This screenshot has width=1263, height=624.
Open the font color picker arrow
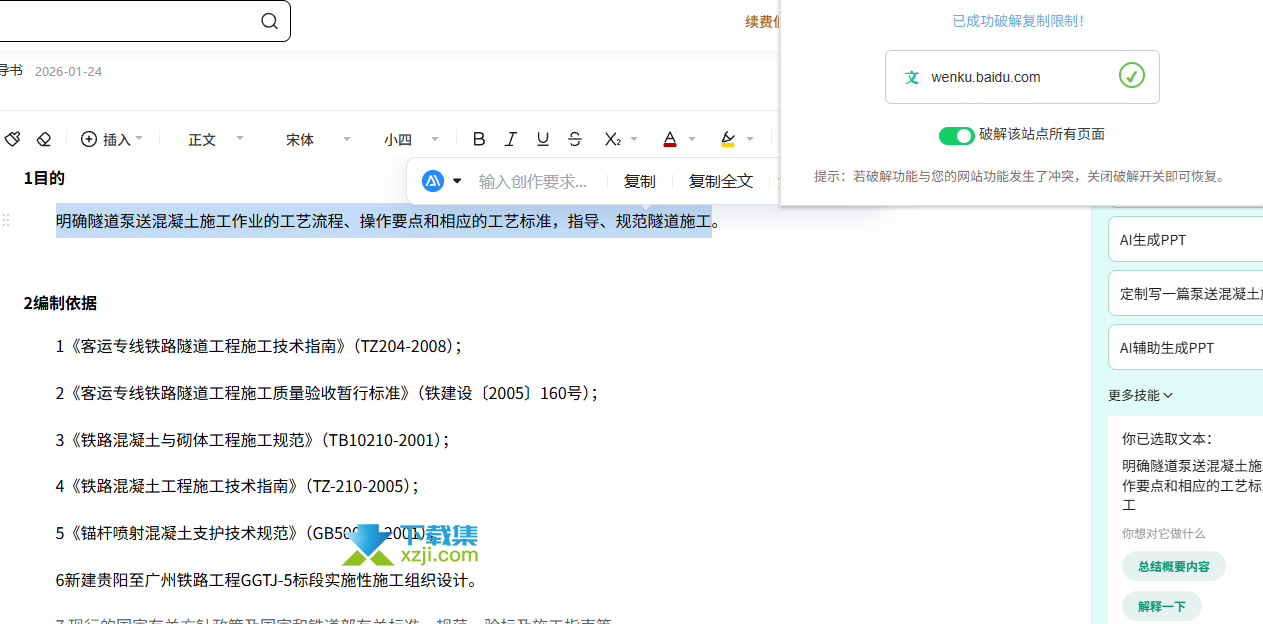click(x=692, y=139)
